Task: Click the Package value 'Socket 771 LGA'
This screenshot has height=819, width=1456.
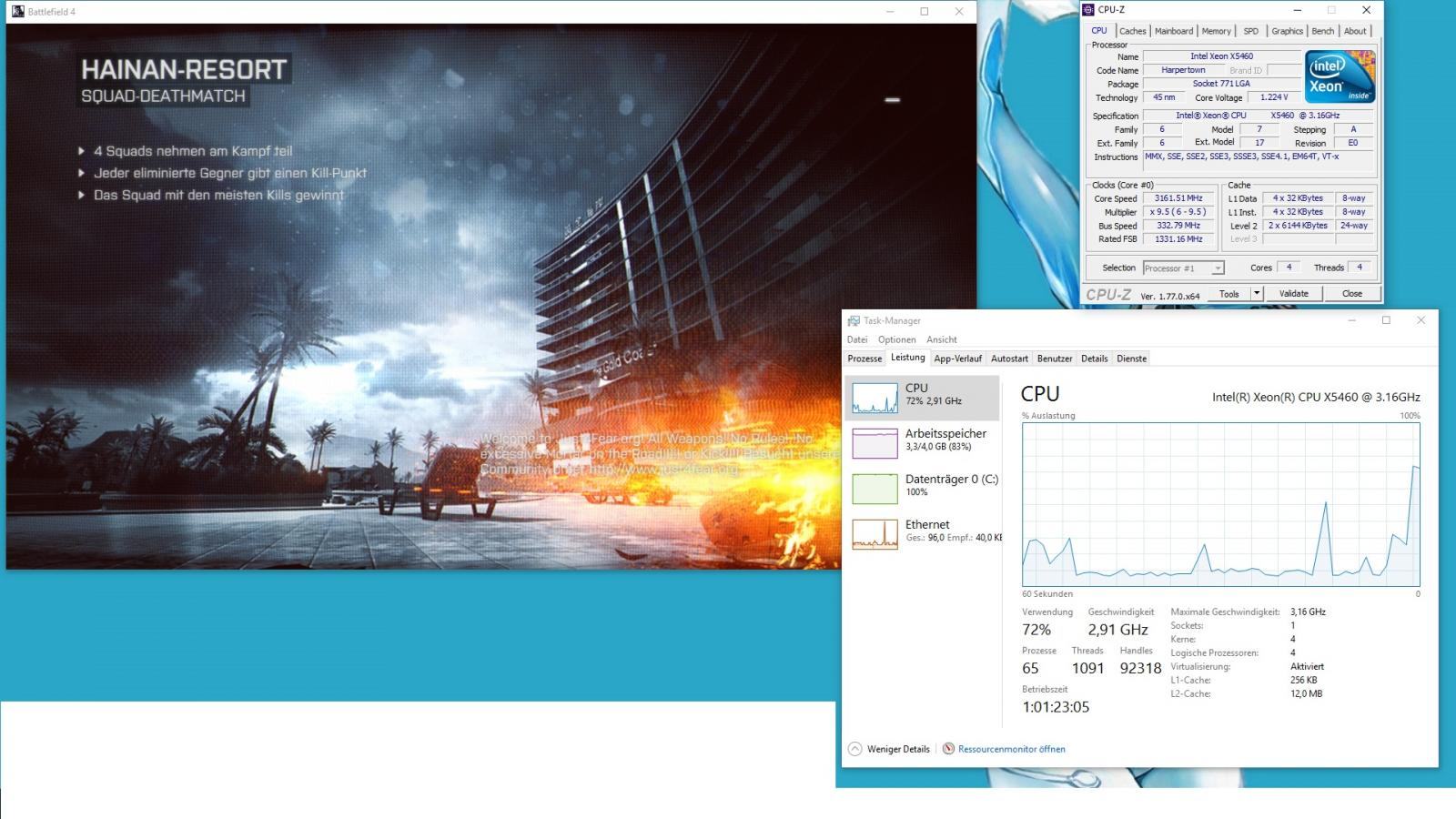Action: tap(1221, 84)
